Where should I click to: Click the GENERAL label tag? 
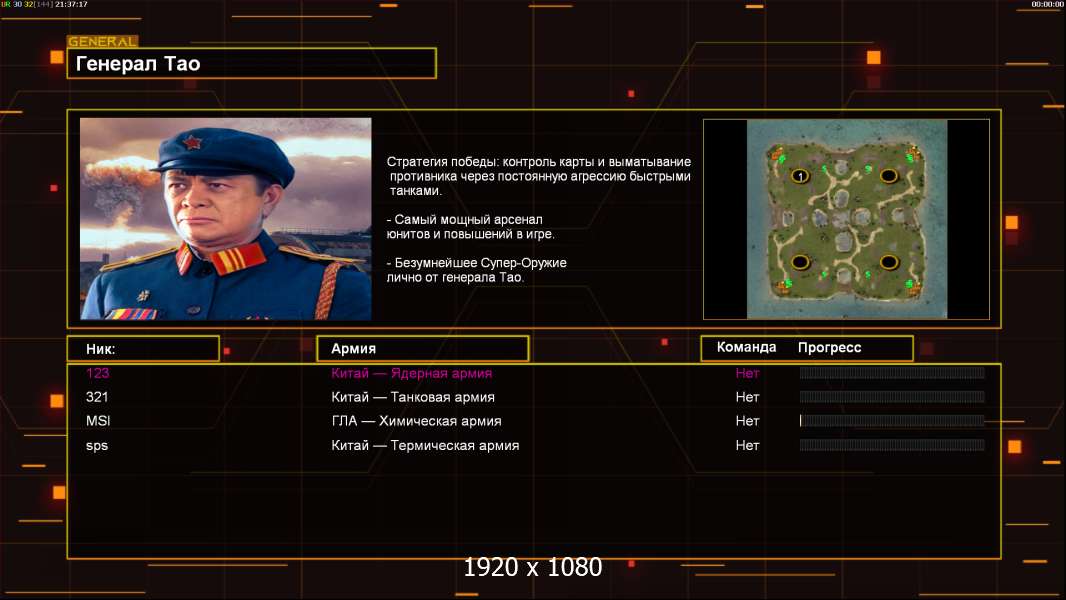point(103,41)
